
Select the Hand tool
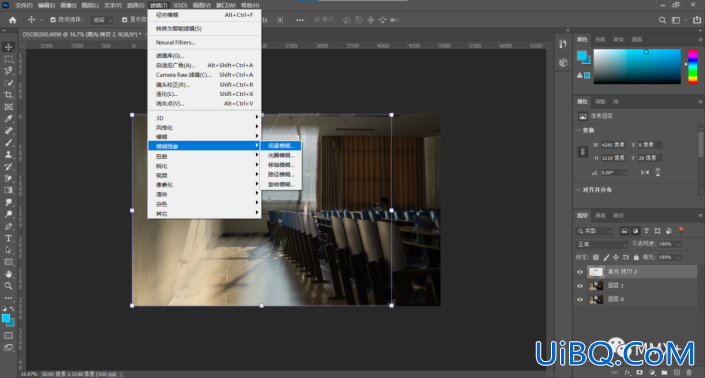(x=9, y=274)
